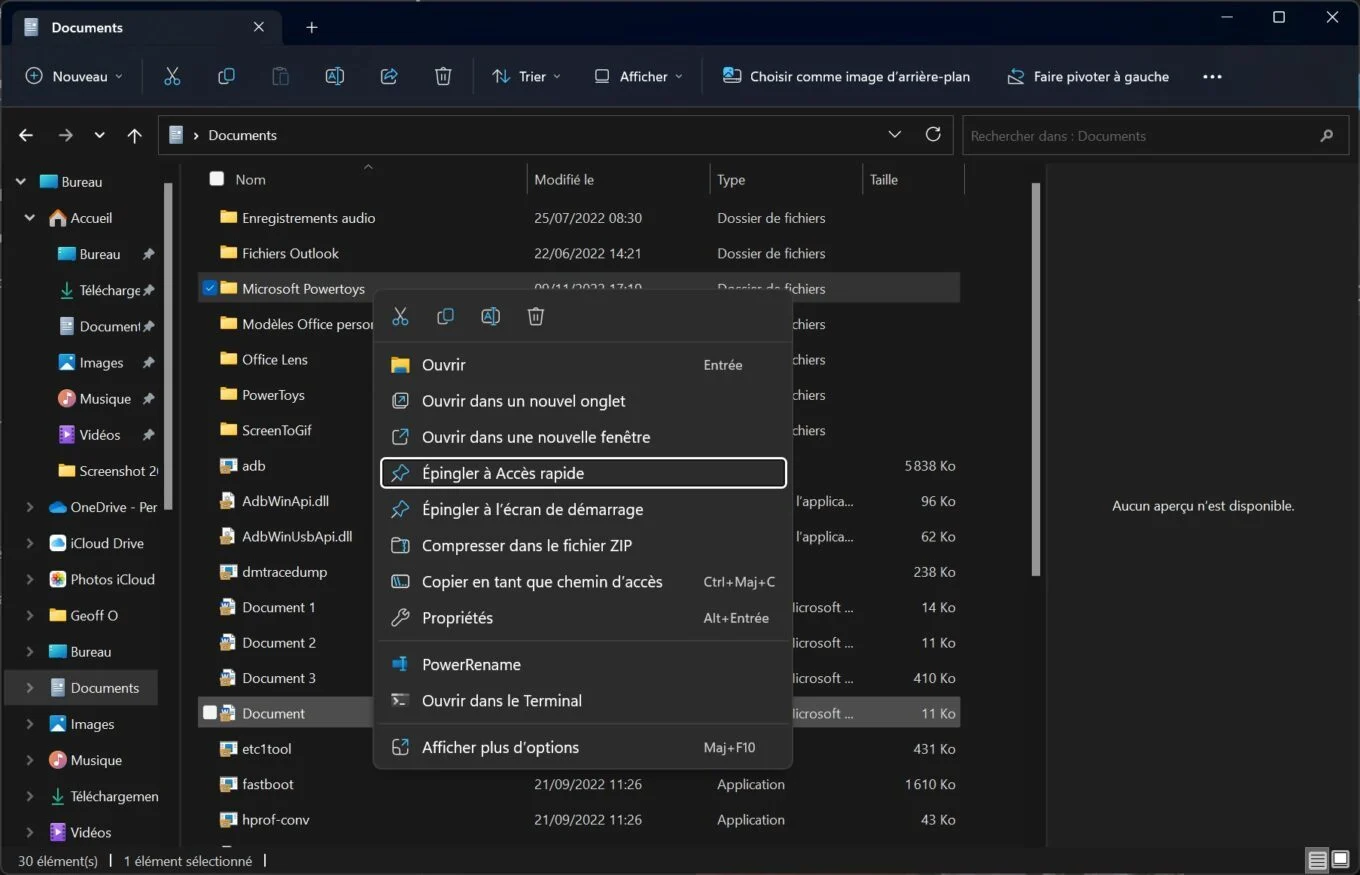Viewport: 1360px width, 875px height.
Task: Click the Rename icon in the context menu
Action: coord(490,317)
